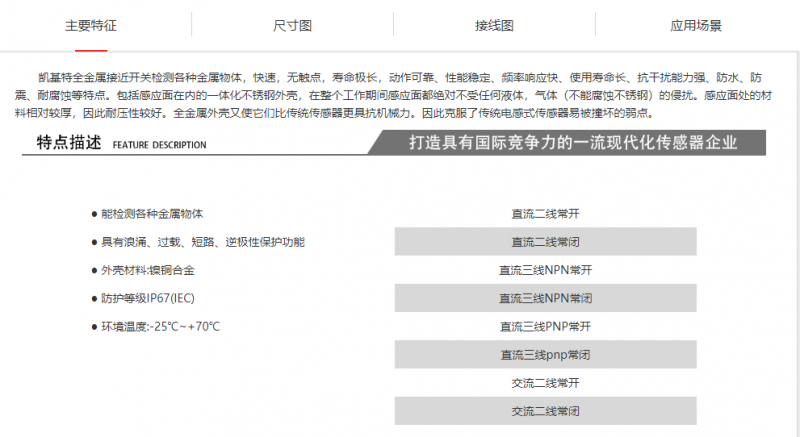Click the gray banner reading 打造具有国际竞争力
Viewport: 800px width, 437px height.
[573, 143]
